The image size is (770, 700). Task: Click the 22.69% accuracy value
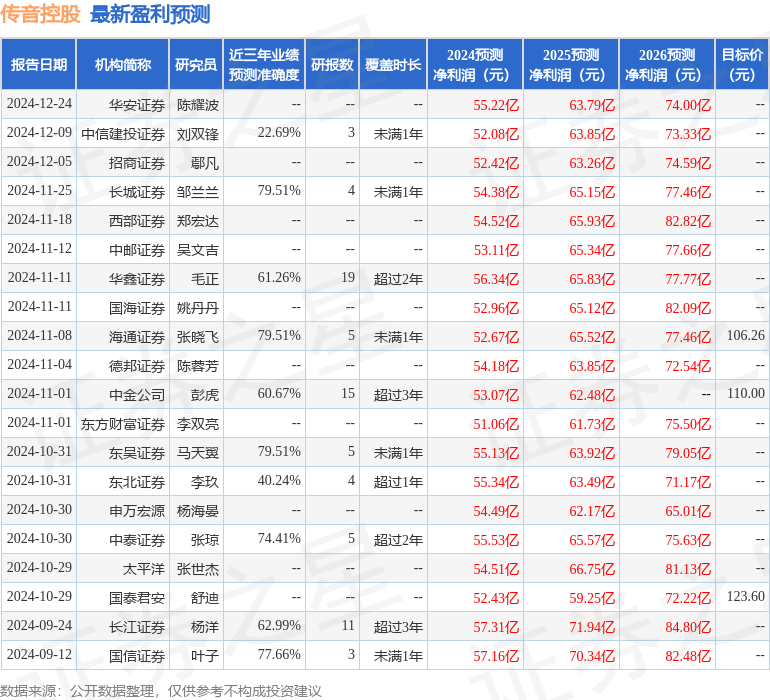pos(279,132)
